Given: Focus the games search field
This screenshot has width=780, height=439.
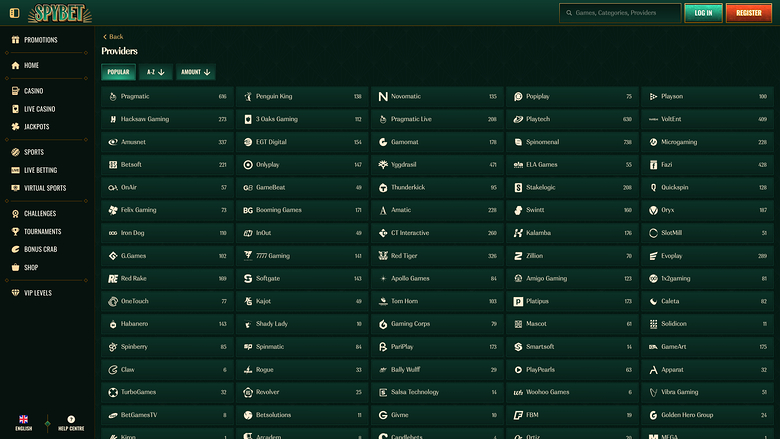Looking at the screenshot, I should [620, 13].
